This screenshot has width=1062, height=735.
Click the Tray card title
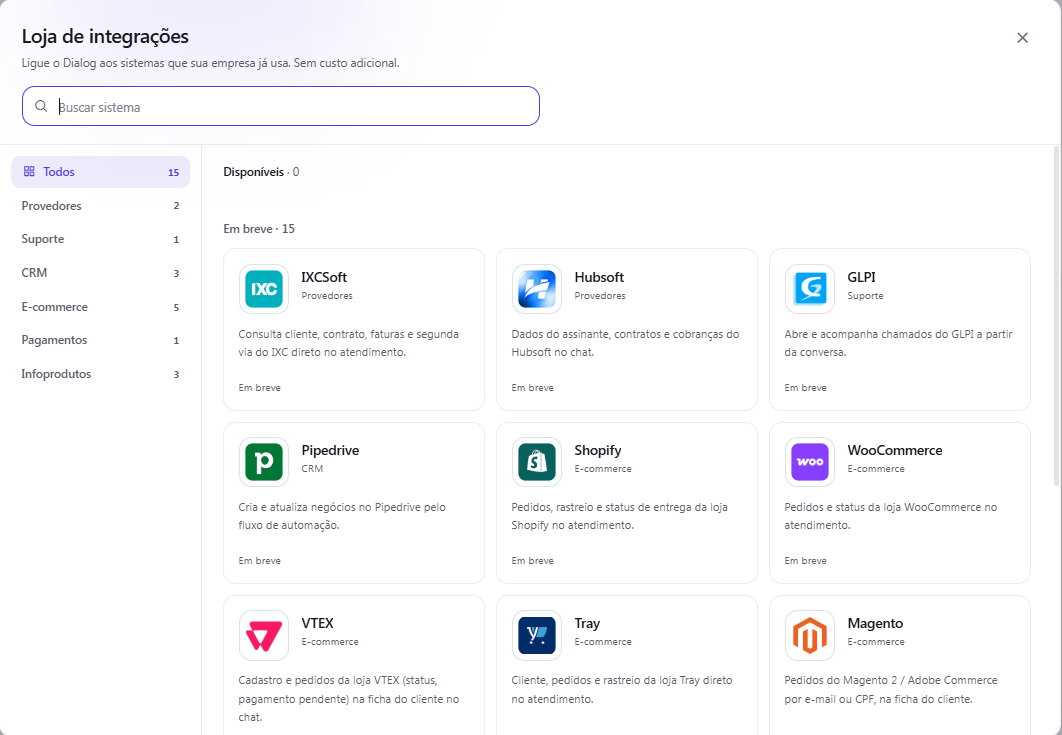587,623
